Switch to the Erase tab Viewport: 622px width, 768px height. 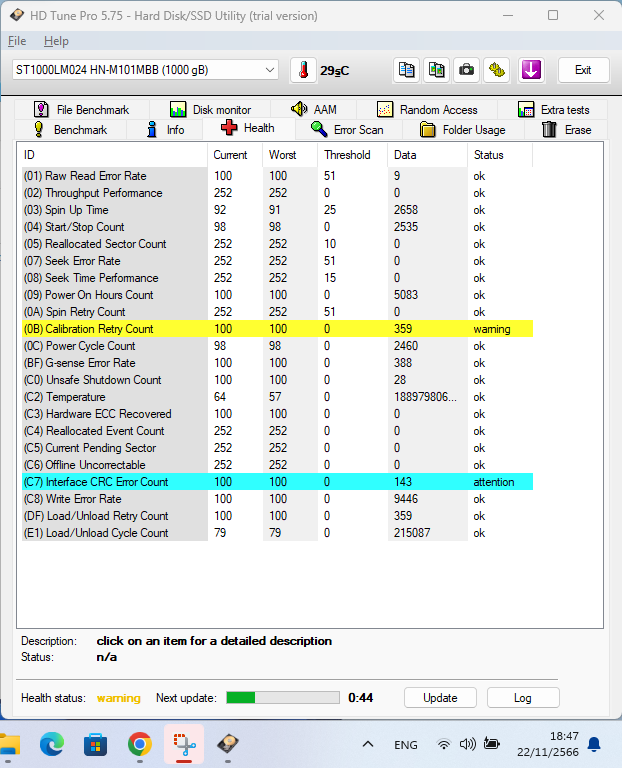(567, 130)
